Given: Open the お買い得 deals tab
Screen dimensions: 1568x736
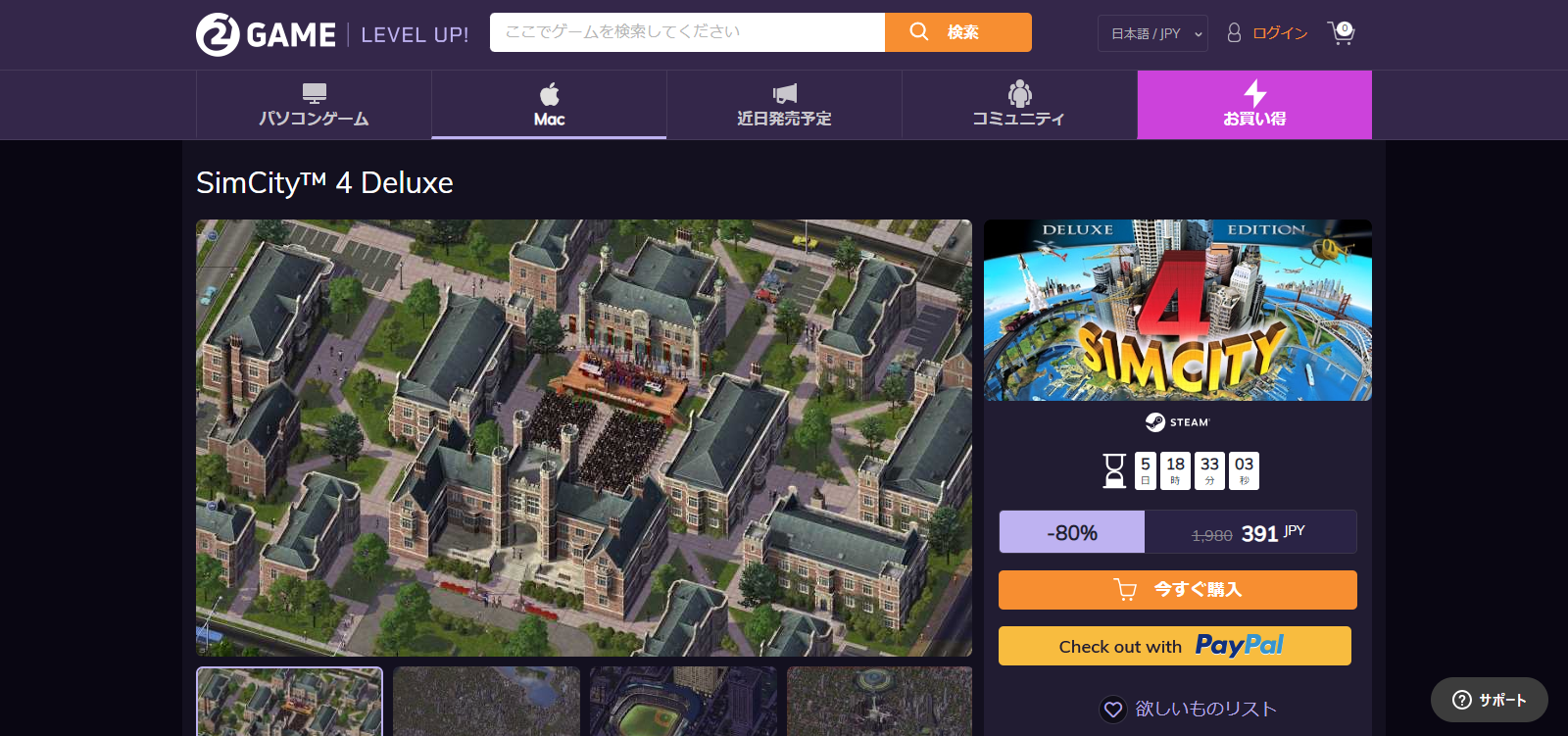Looking at the screenshot, I should [x=1254, y=105].
